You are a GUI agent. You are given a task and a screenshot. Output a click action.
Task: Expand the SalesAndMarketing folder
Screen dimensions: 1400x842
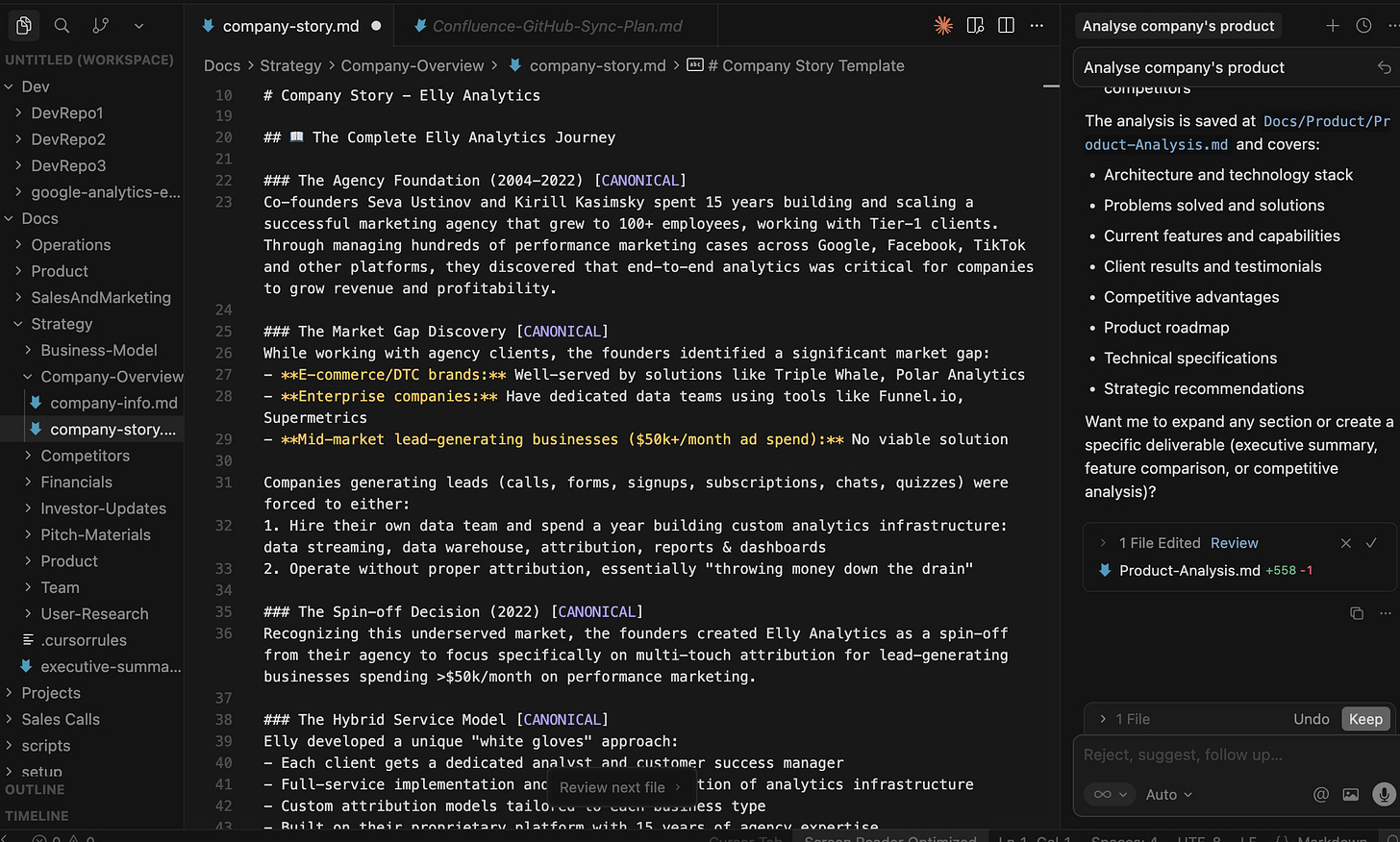coord(91,297)
